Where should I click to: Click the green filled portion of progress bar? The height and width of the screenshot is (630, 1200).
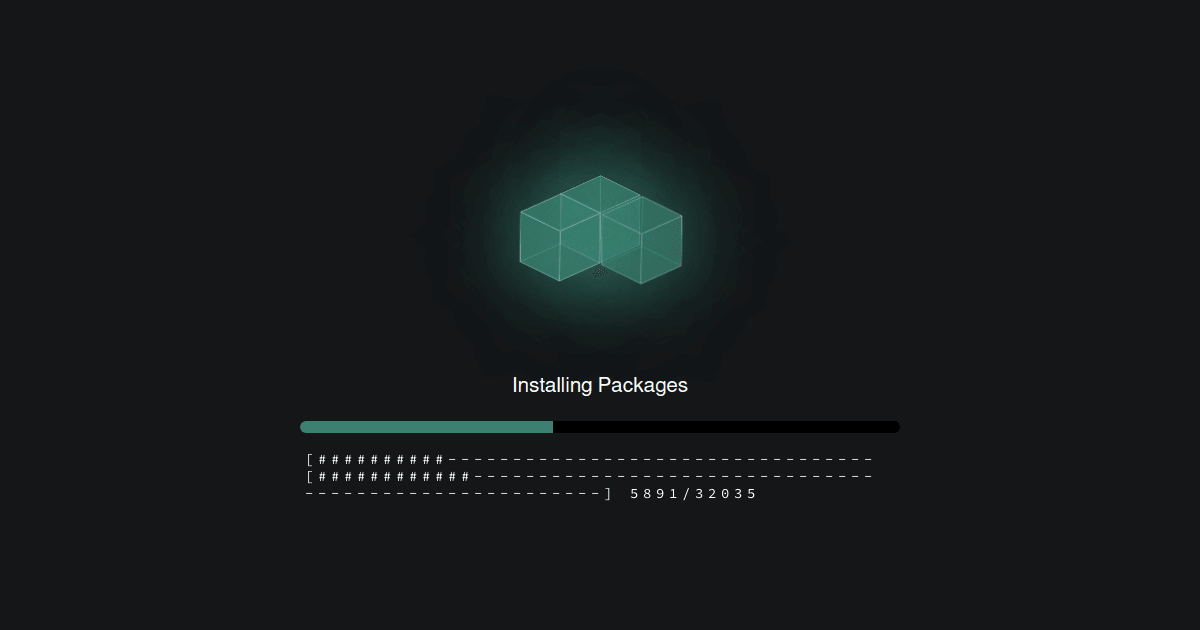(x=426, y=427)
